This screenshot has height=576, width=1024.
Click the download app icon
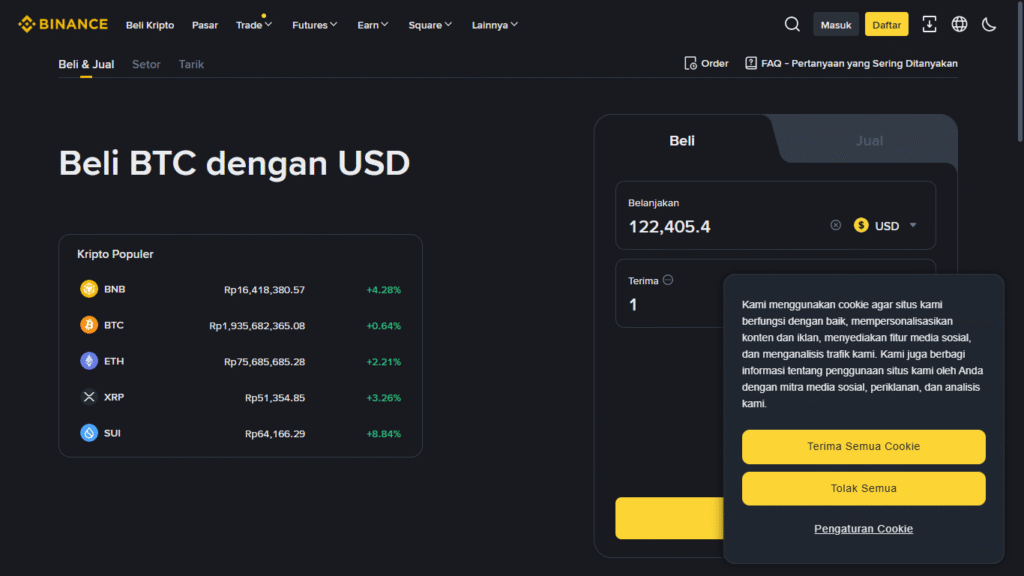pos(929,23)
